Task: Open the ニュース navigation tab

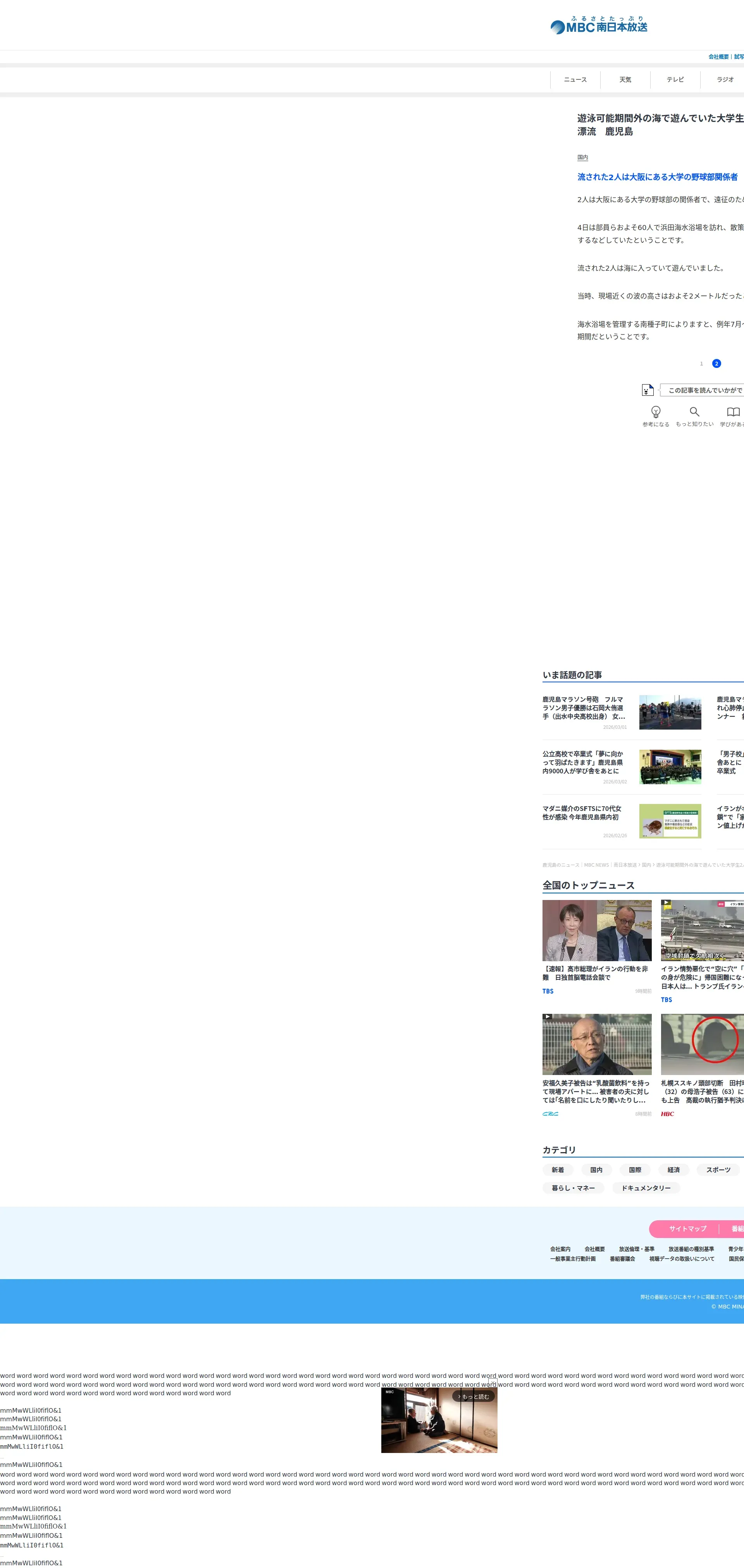Action: (x=575, y=80)
